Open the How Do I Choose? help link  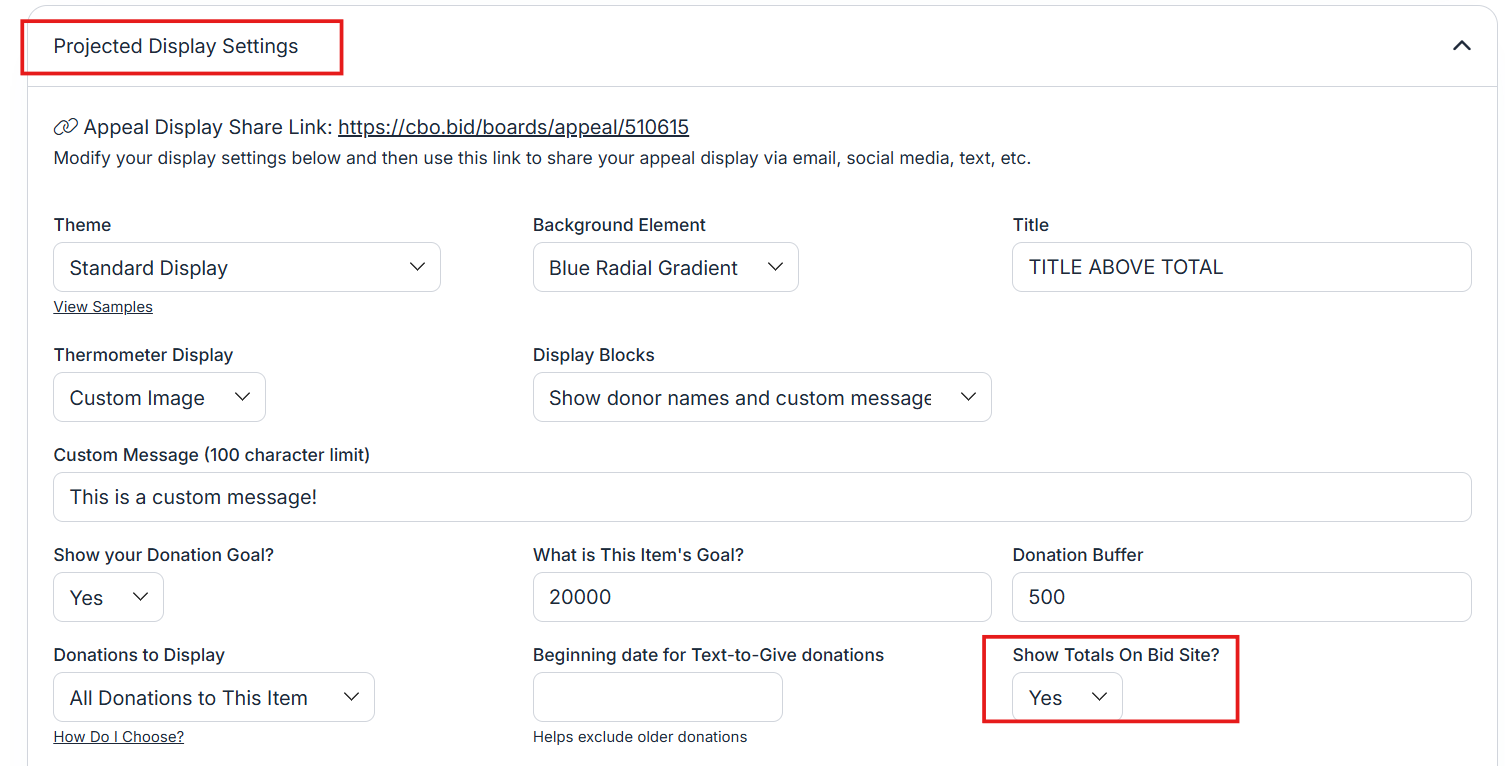(x=118, y=737)
